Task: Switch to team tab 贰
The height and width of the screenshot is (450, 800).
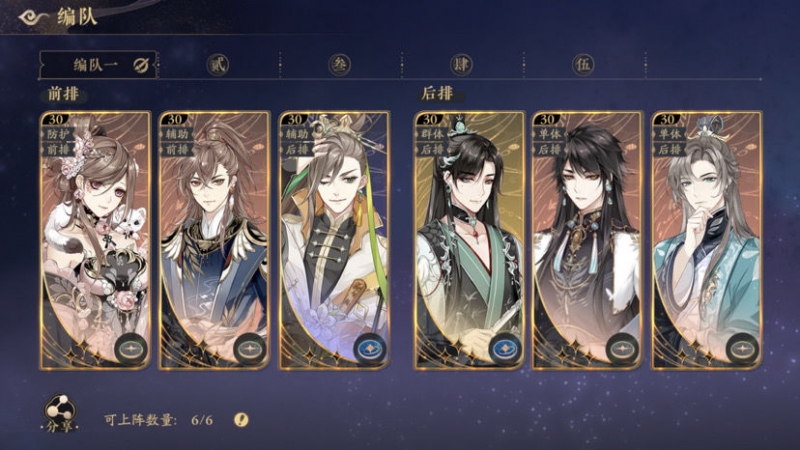Action: pyautogui.click(x=218, y=65)
